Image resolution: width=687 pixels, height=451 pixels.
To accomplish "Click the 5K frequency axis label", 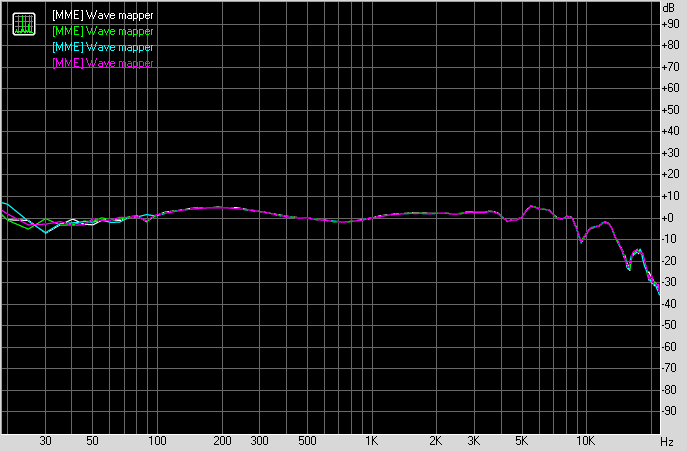I will [x=521, y=441].
